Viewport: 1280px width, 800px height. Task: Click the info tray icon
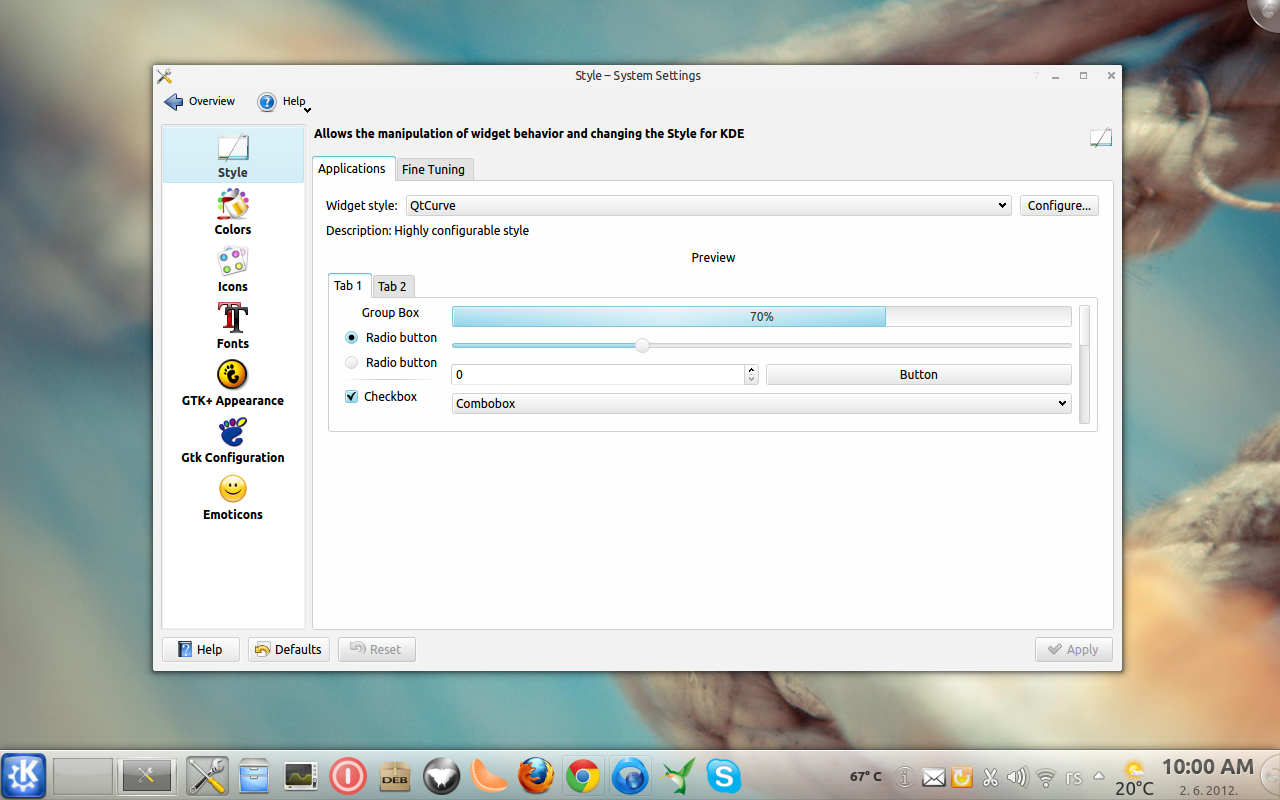pyautogui.click(x=905, y=777)
